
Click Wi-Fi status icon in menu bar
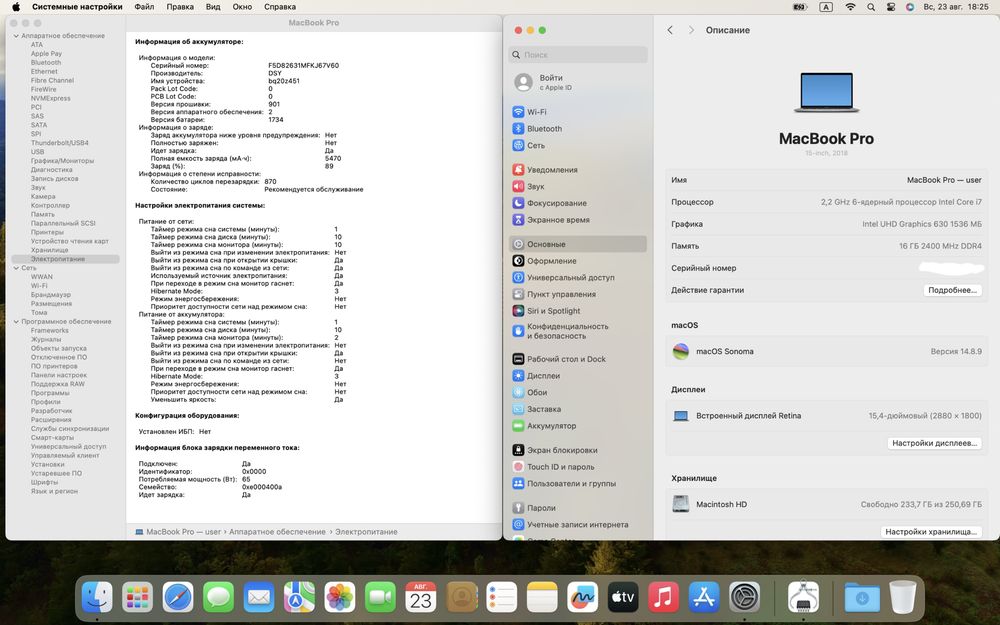850,7
